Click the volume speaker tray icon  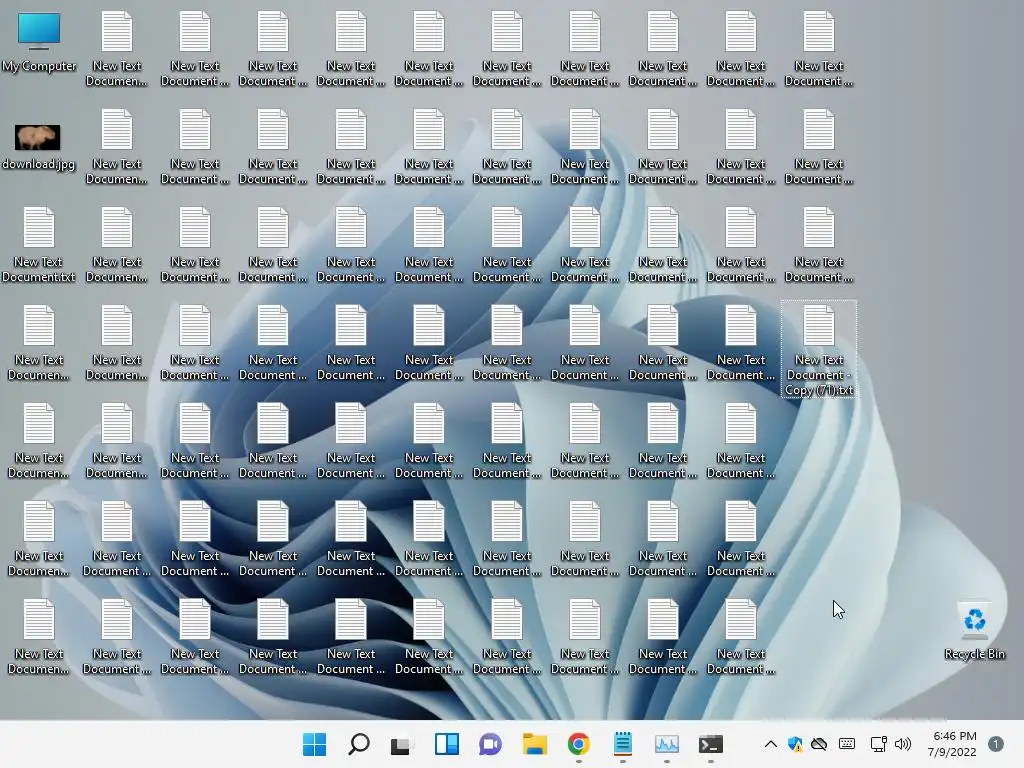pos(903,744)
